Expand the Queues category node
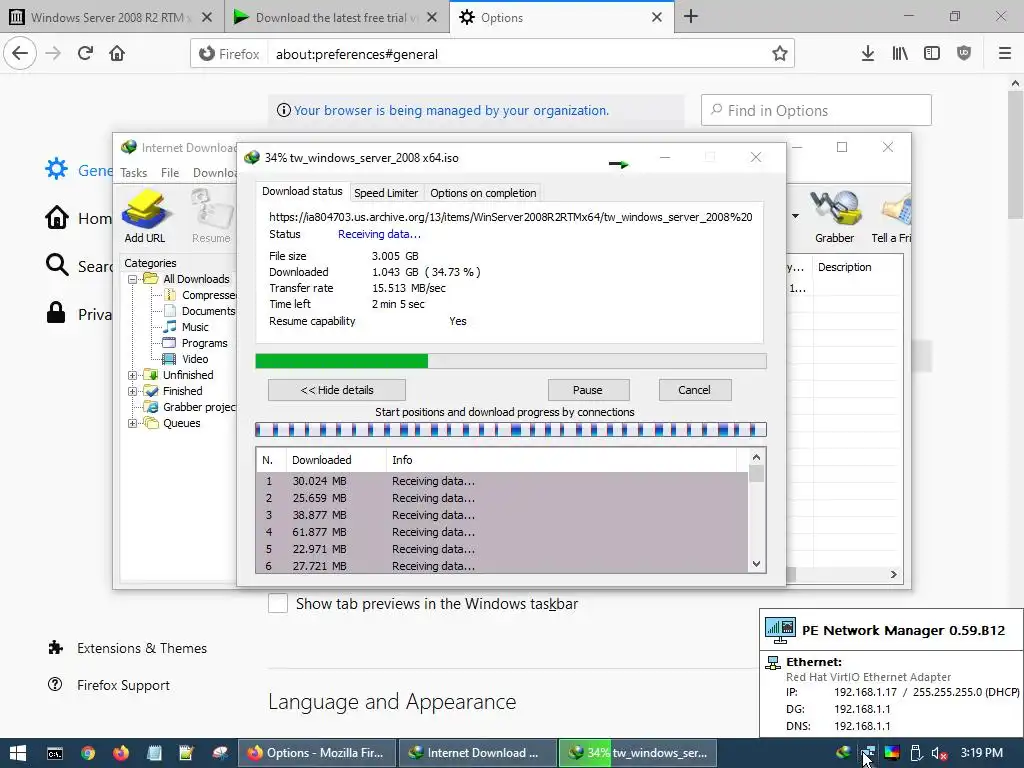Image resolution: width=1024 pixels, height=768 pixels. point(132,423)
